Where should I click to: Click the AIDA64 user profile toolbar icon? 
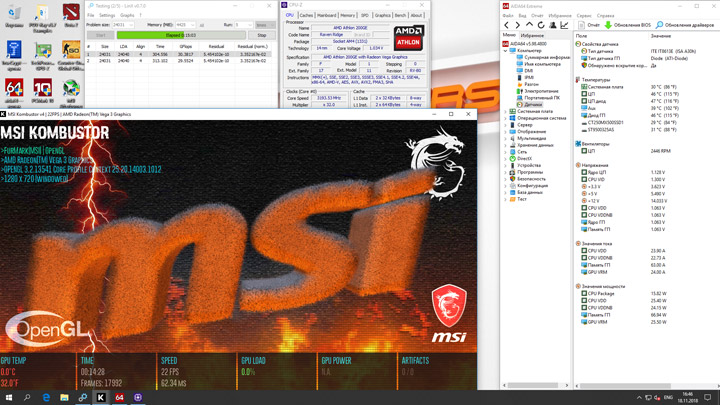pos(553,25)
